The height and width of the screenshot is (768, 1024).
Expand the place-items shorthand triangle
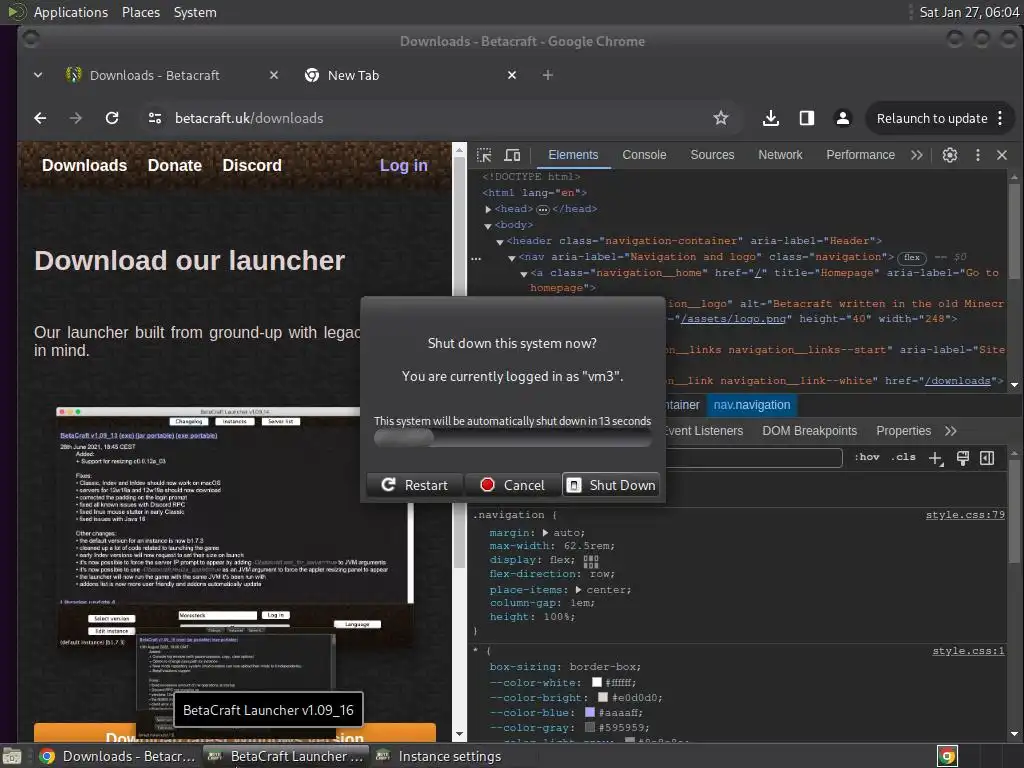(578, 590)
